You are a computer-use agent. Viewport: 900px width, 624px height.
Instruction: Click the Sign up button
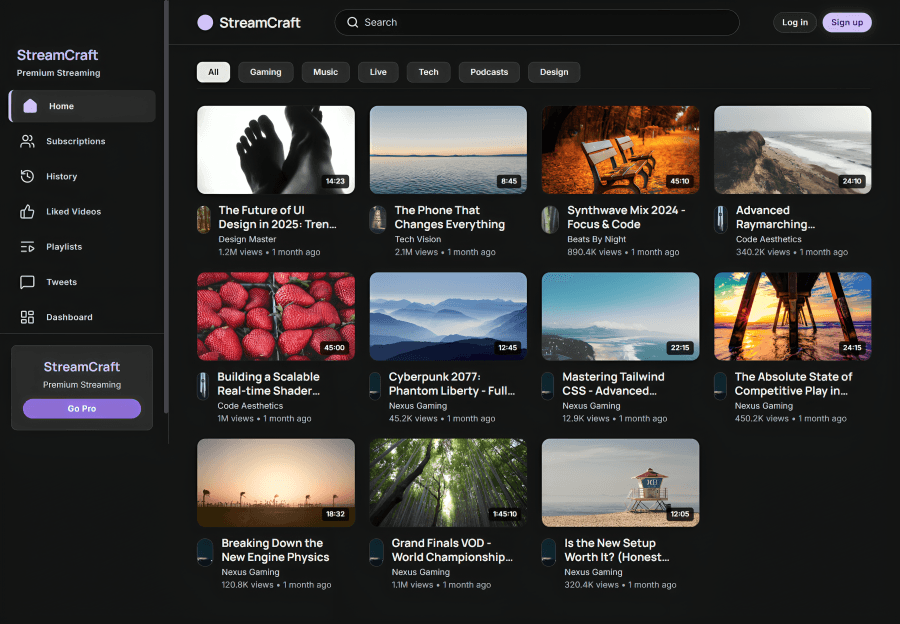pyautogui.click(x=847, y=22)
